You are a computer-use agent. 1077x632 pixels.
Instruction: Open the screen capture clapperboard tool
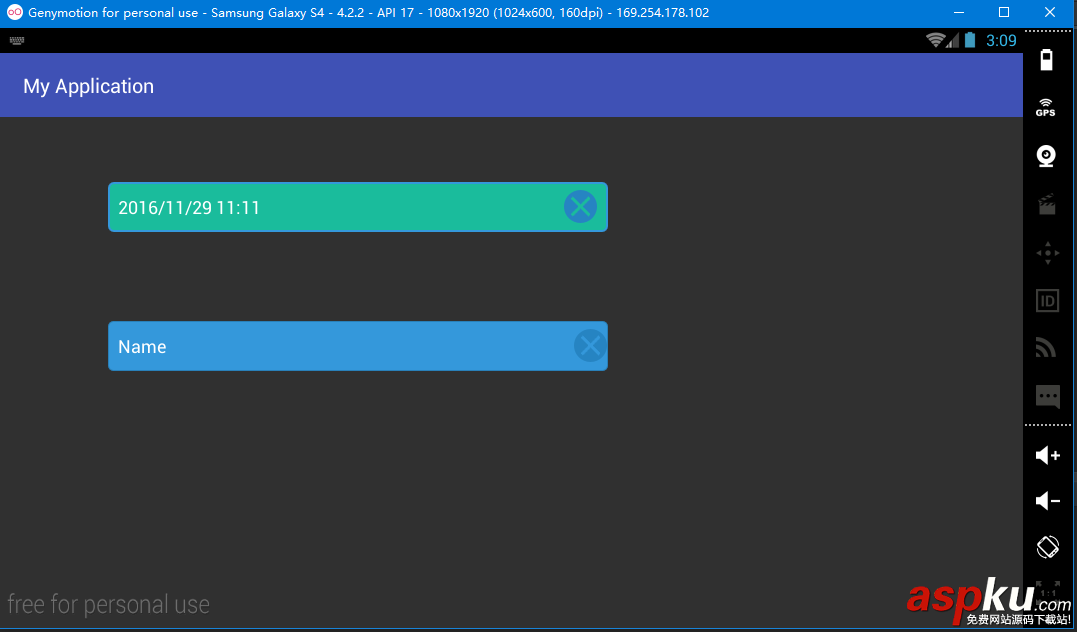(1047, 204)
